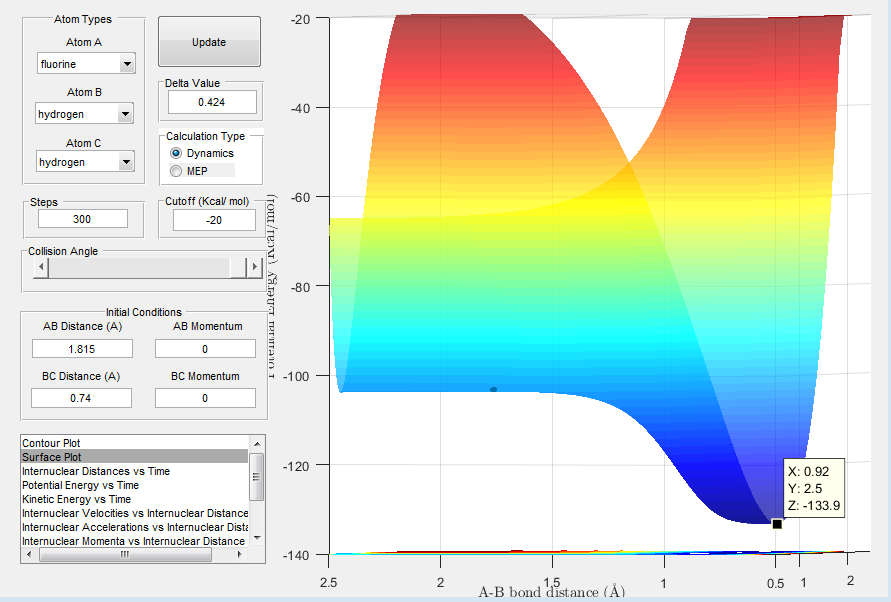Select Potential Energy vs Time
Viewport: 891px width, 602px height.
(135, 485)
